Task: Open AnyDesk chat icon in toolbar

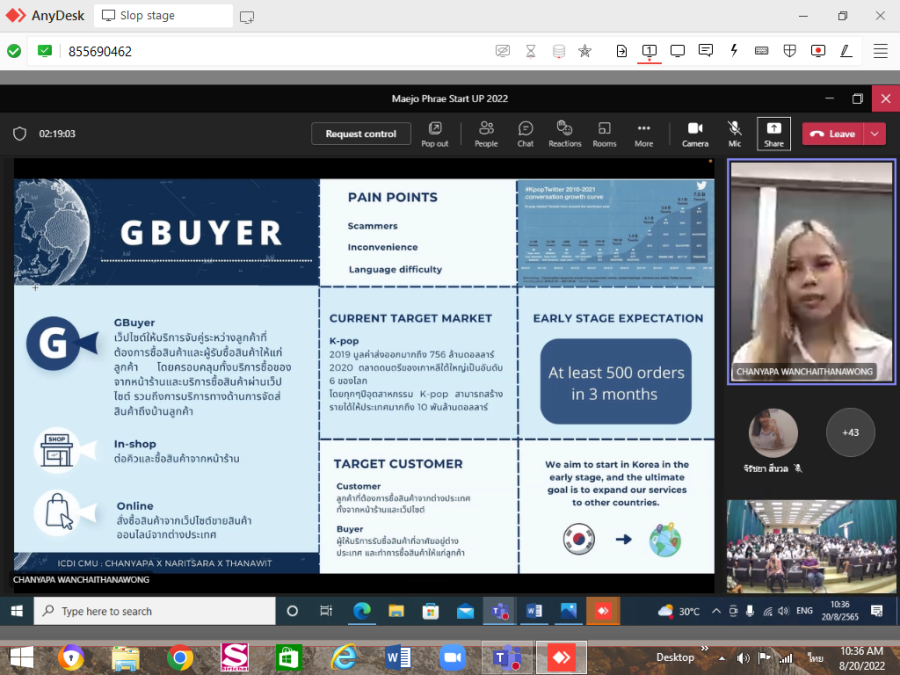Action: coord(706,51)
